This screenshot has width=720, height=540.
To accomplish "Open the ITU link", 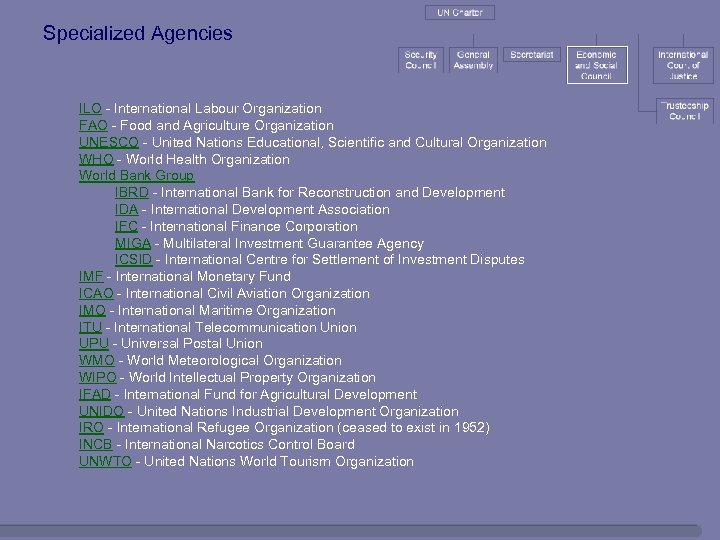I will [90, 327].
